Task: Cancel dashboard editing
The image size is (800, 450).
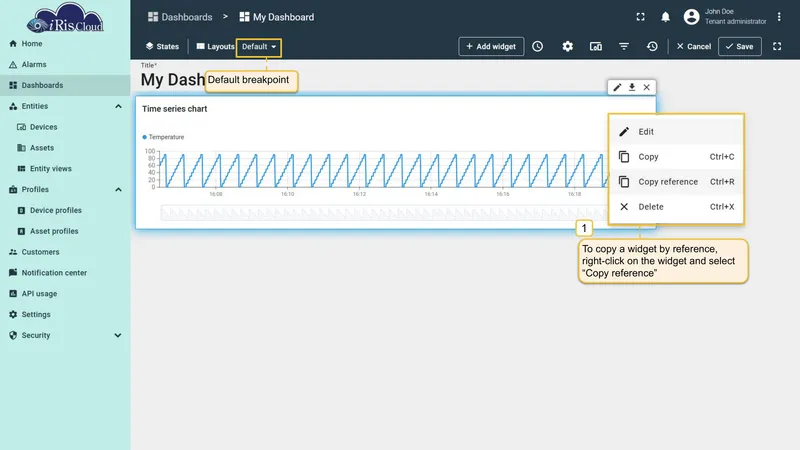Action: click(693, 46)
